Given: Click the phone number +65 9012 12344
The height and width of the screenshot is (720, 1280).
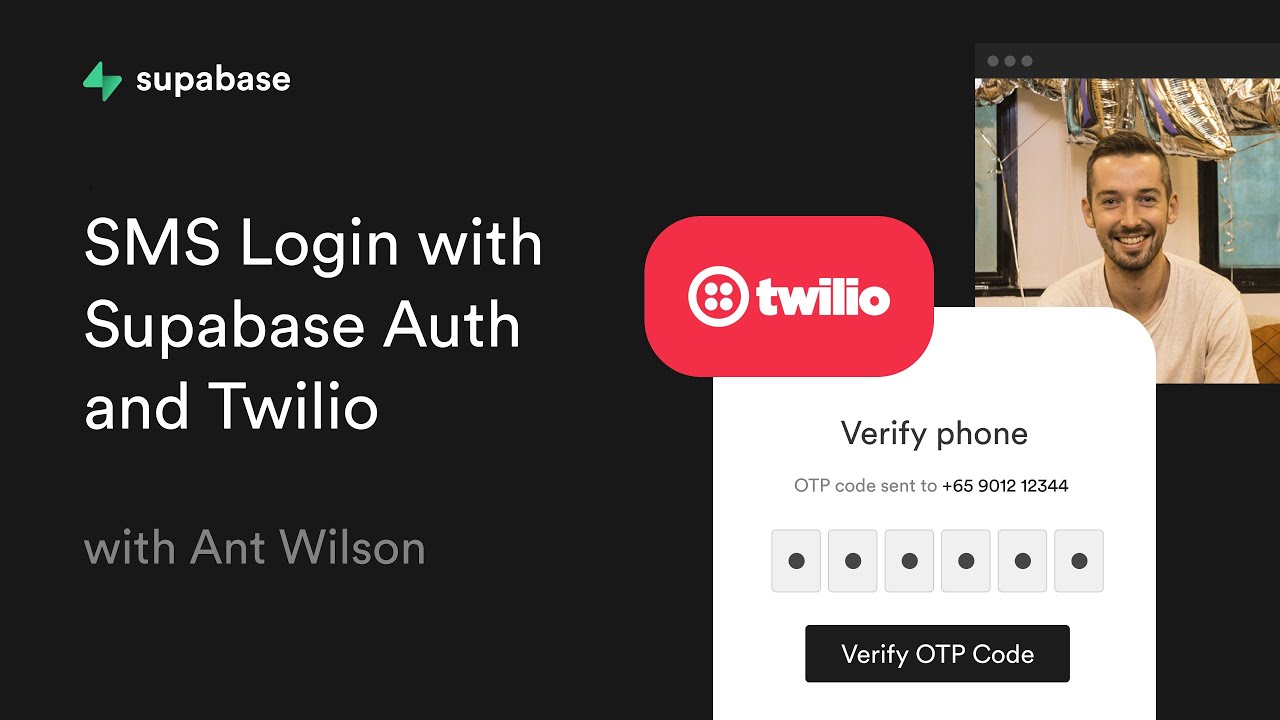Looking at the screenshot, I should pyautogui.click(x=1005, y=486).
